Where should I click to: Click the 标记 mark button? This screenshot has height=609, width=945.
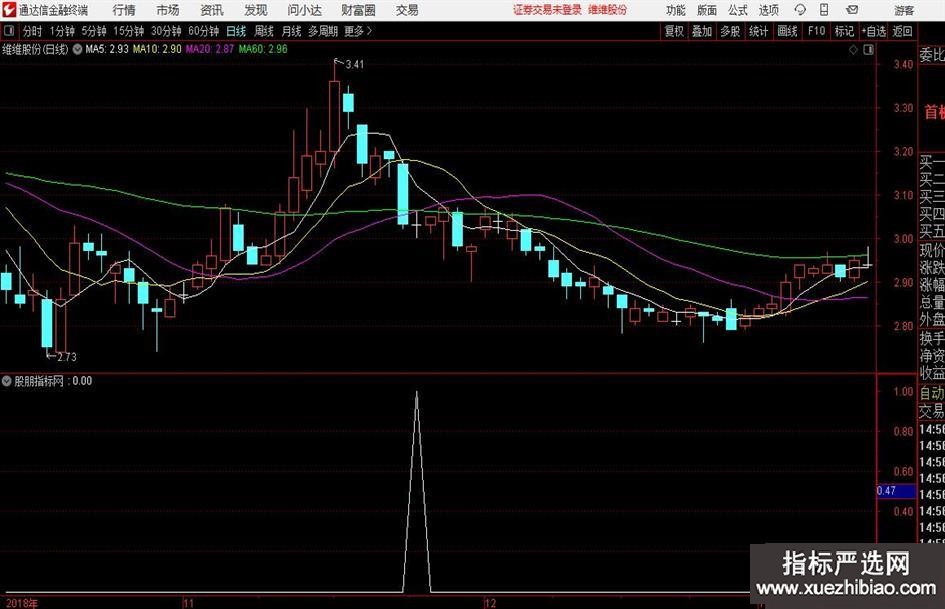click(844, 31)
